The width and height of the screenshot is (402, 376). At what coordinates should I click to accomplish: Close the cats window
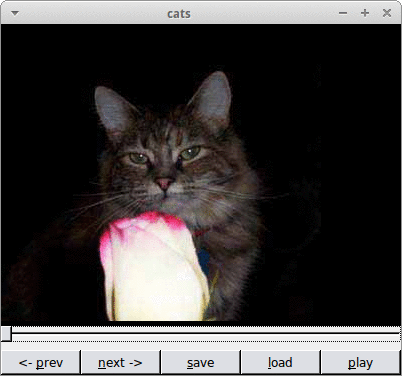point(387,13)
